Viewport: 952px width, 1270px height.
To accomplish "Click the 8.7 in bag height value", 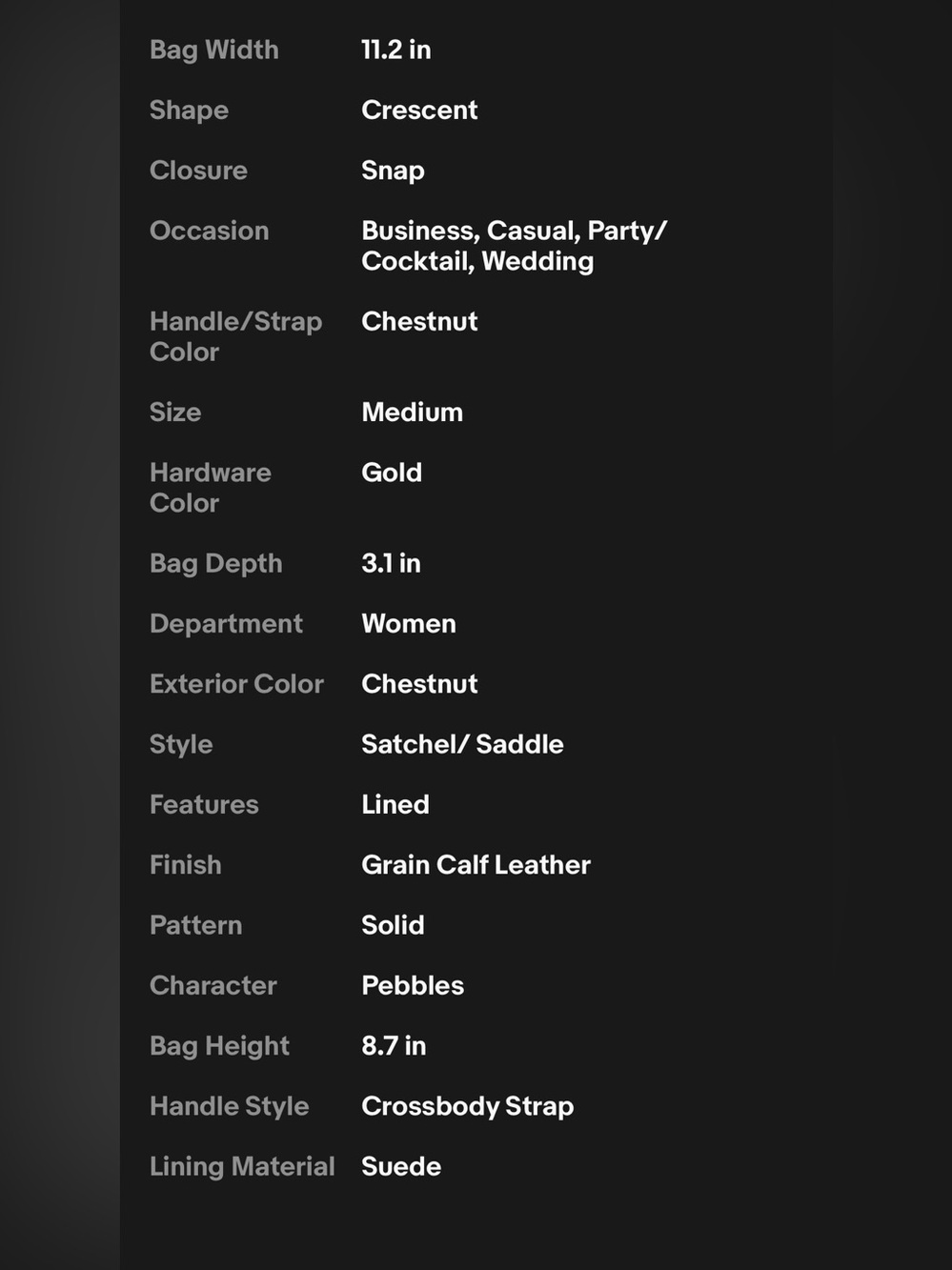I will pyautogui.click(x=394, y=1046).
